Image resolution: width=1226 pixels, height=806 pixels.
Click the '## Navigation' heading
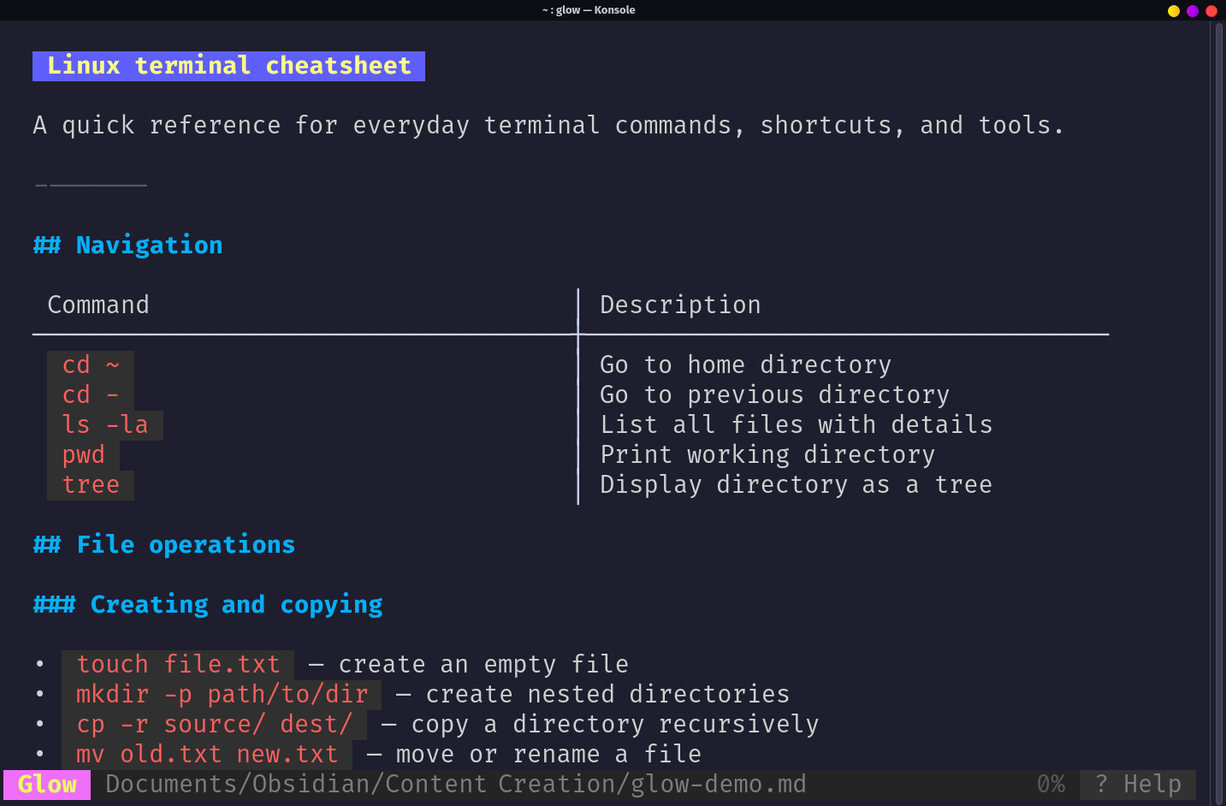128,245
